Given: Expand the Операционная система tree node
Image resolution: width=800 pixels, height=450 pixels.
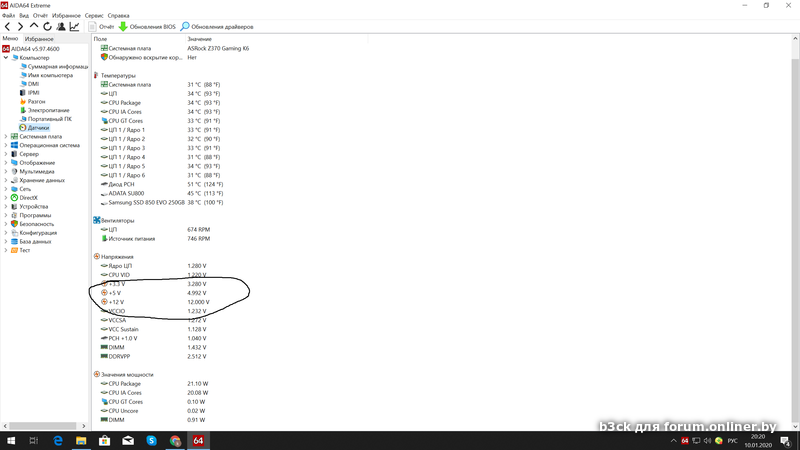Looking at the screenshot, I should coord(6,145).
